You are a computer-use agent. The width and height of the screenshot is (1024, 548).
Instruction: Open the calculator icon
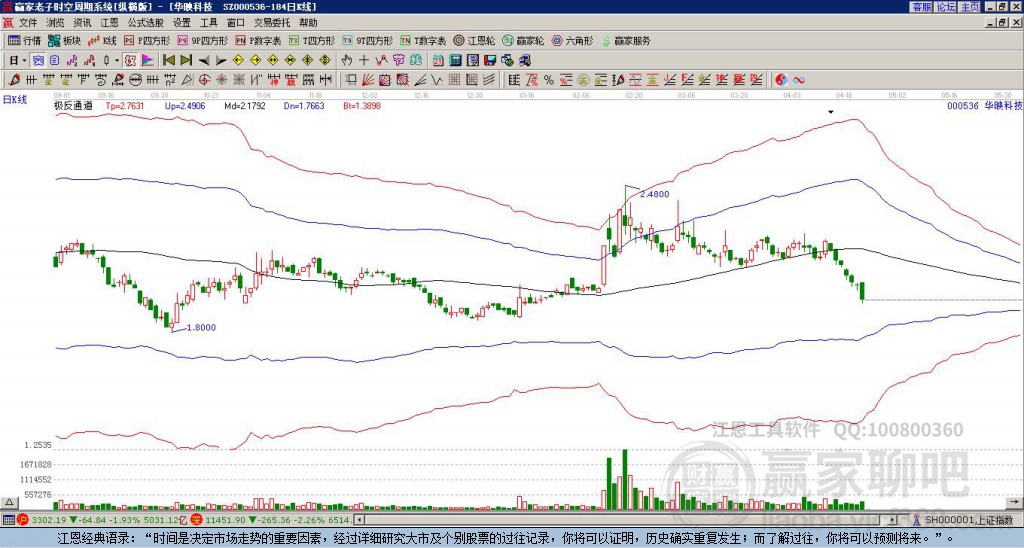456,61
